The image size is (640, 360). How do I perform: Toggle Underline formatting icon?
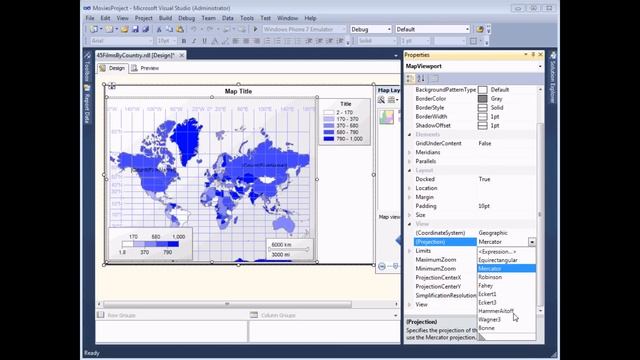point(204,41)
